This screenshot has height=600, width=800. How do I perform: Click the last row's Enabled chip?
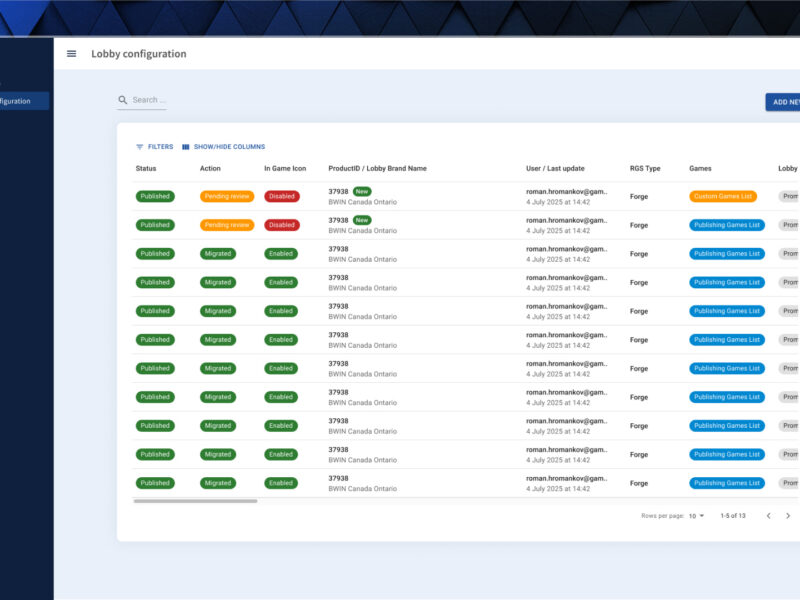pyautogui.click(x=282, y=483)
